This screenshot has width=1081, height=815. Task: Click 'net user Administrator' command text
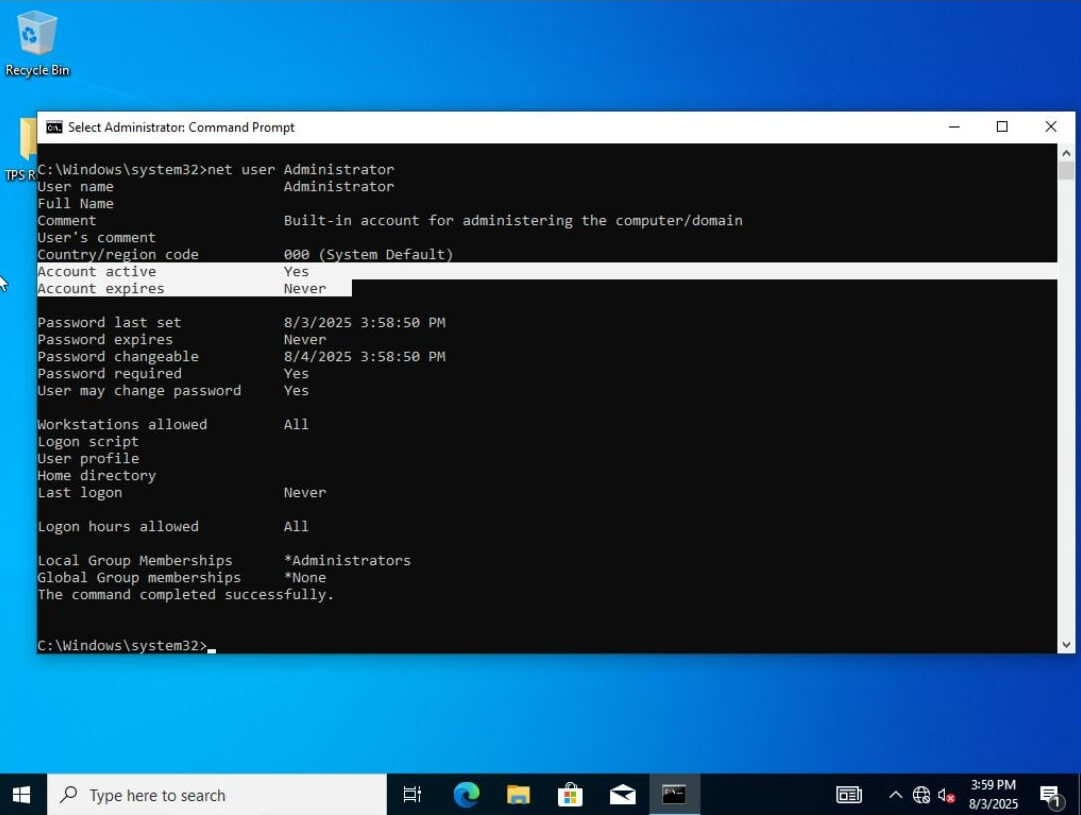[301, 170]
